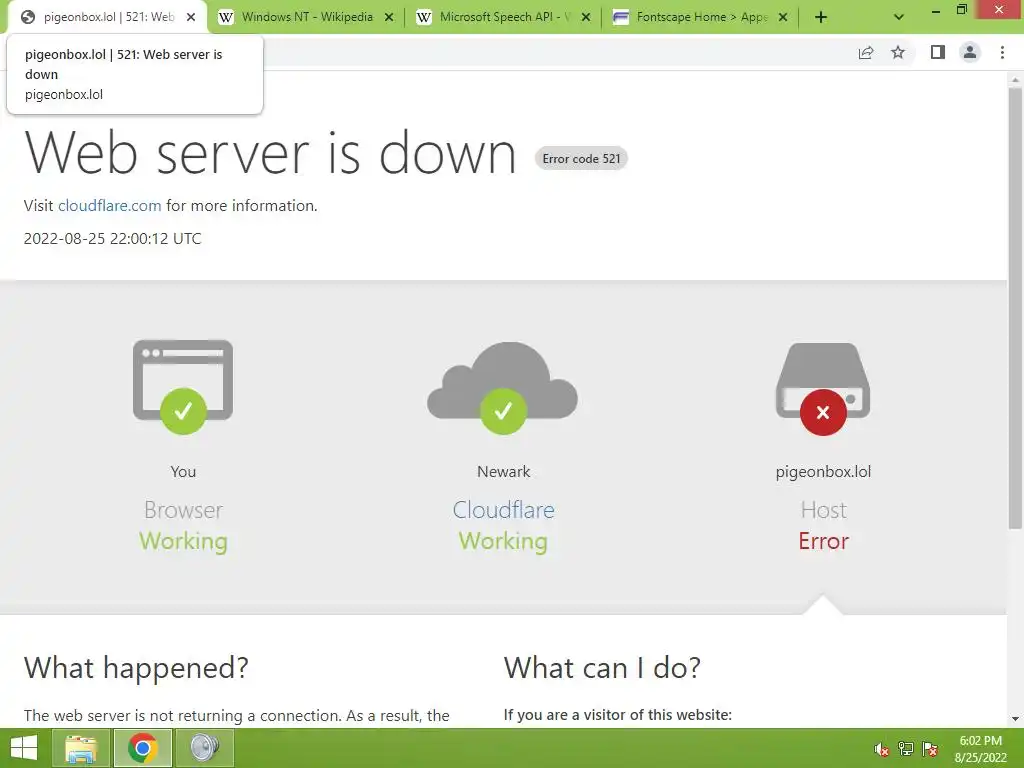Switch to the Fontscape Home tab
This screenshot has width=1024, height=768.
pyautogui.click(x=702, y=17)
